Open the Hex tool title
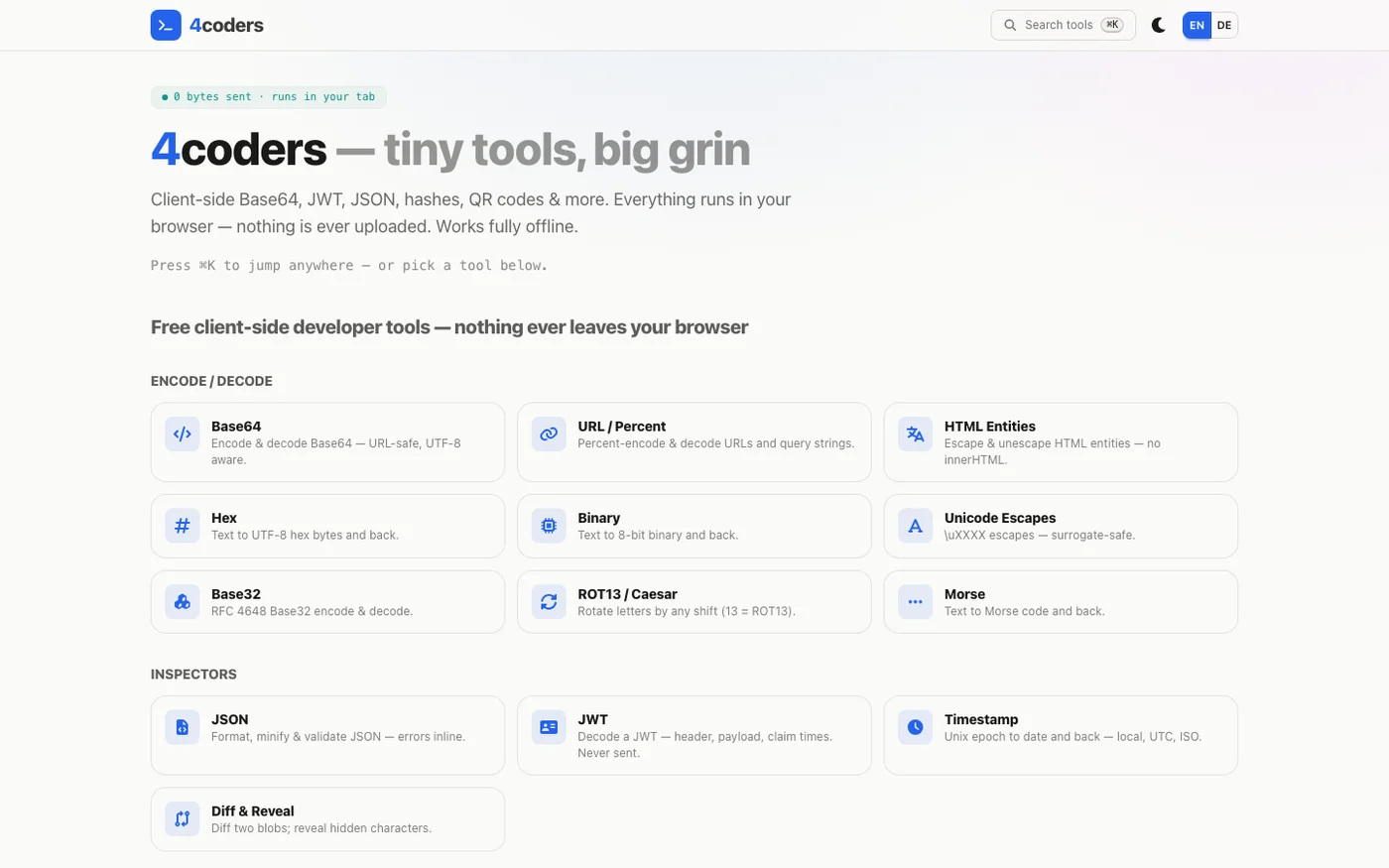 (224, 518)
